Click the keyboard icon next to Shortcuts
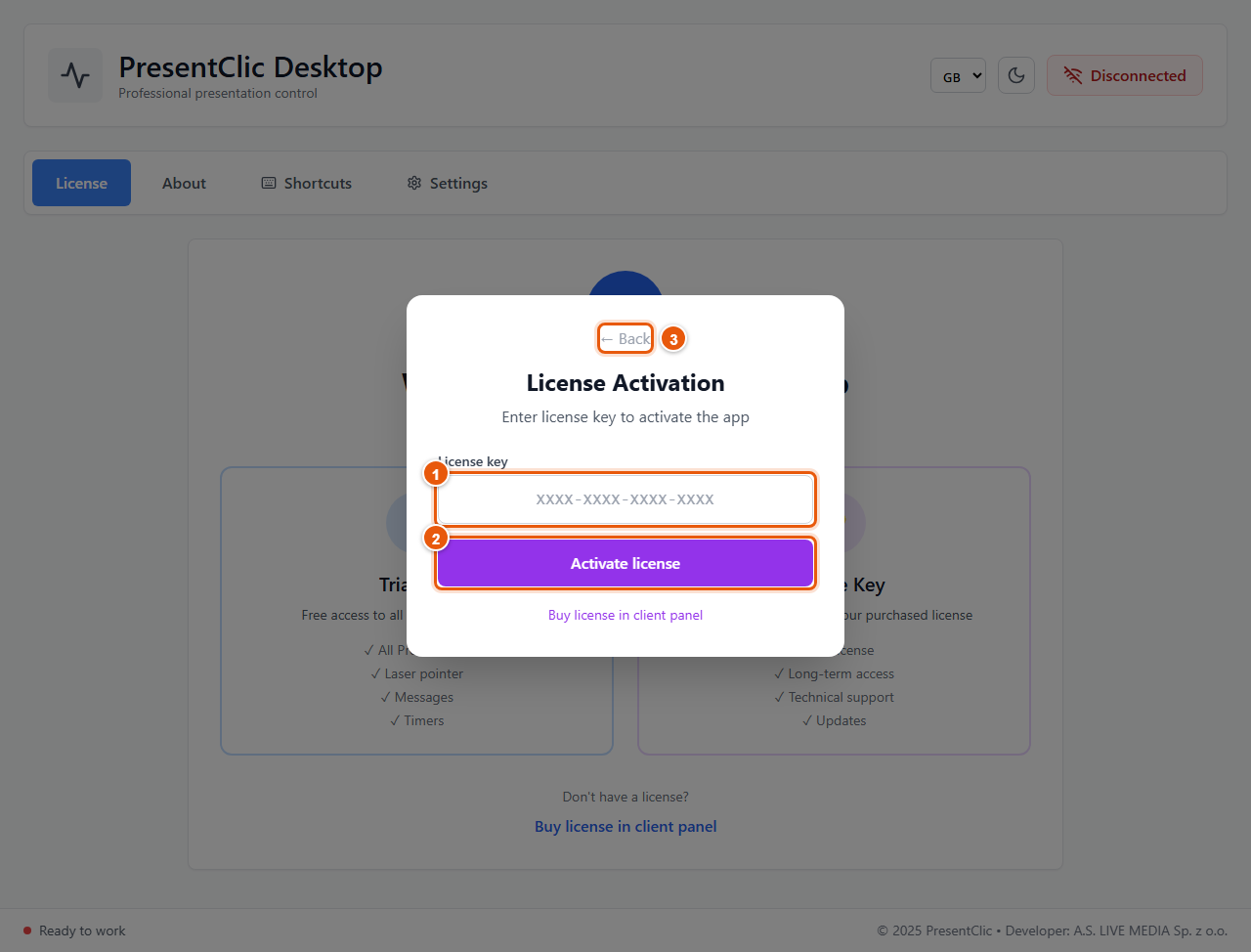The height and width of the screenshot is (952, 1251). 269,183
